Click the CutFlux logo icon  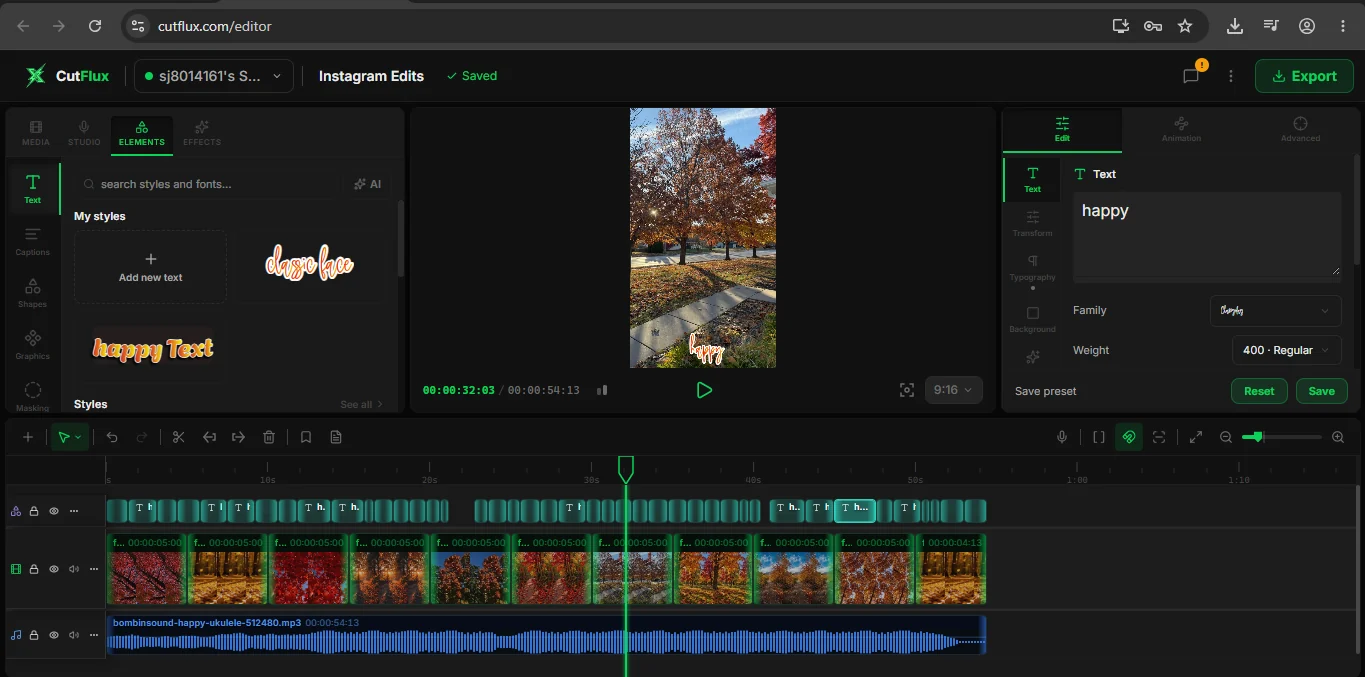(36, 76)
